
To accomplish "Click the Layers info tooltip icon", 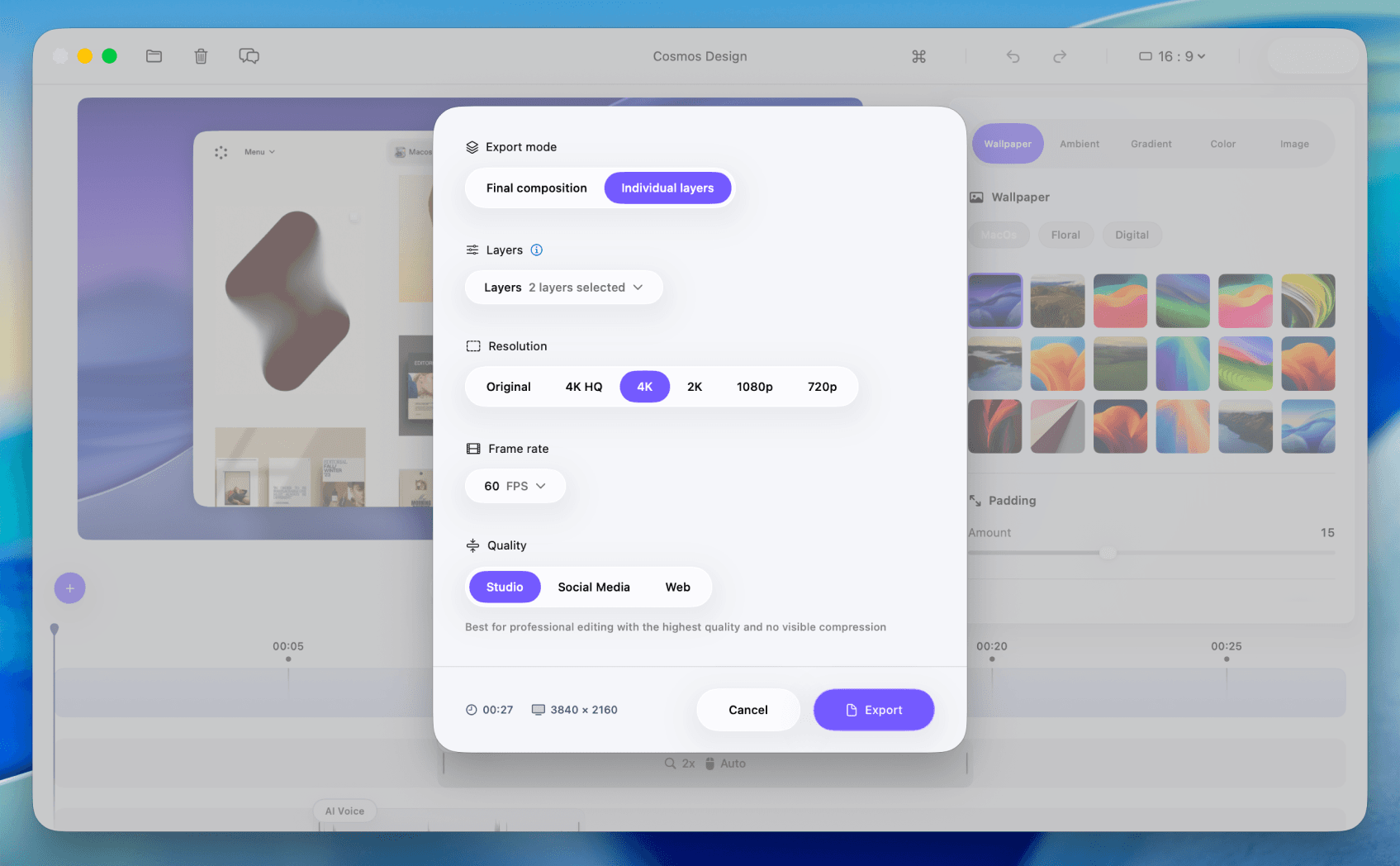I will [x=537, y=250].
